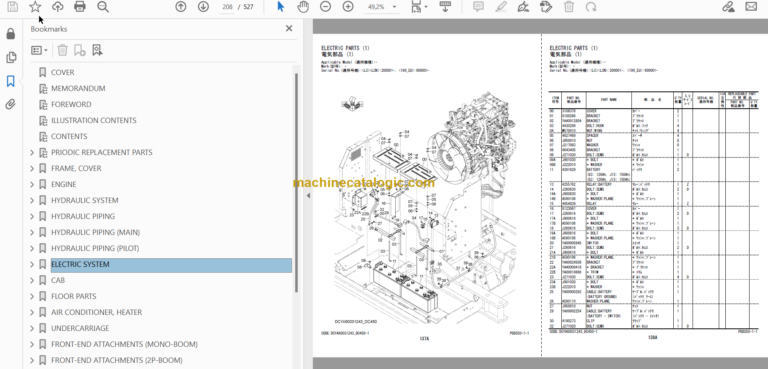Activate the Hand pan tool
The width and height of the screenshot is (768, 369).
303,7
